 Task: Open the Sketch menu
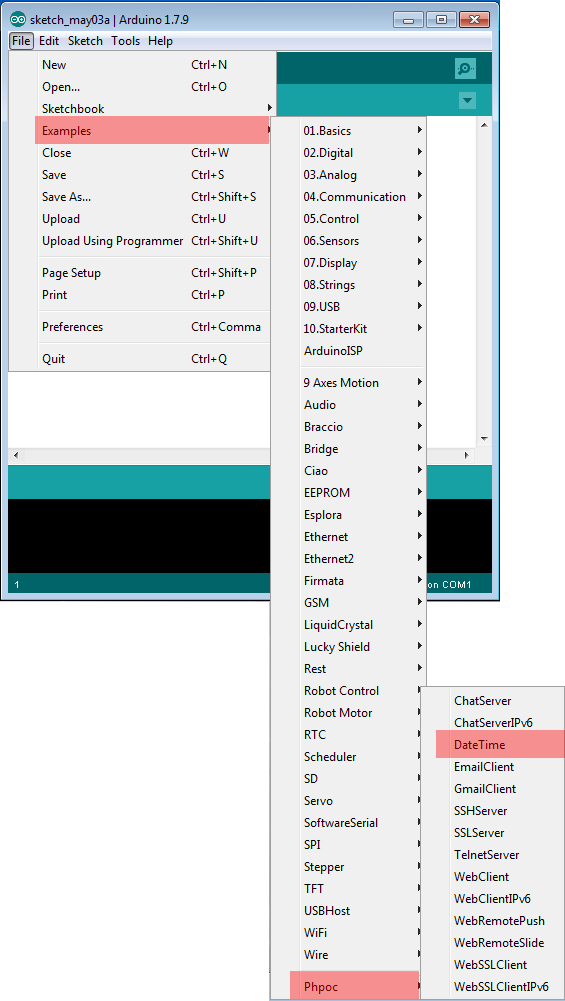point(85,41)
